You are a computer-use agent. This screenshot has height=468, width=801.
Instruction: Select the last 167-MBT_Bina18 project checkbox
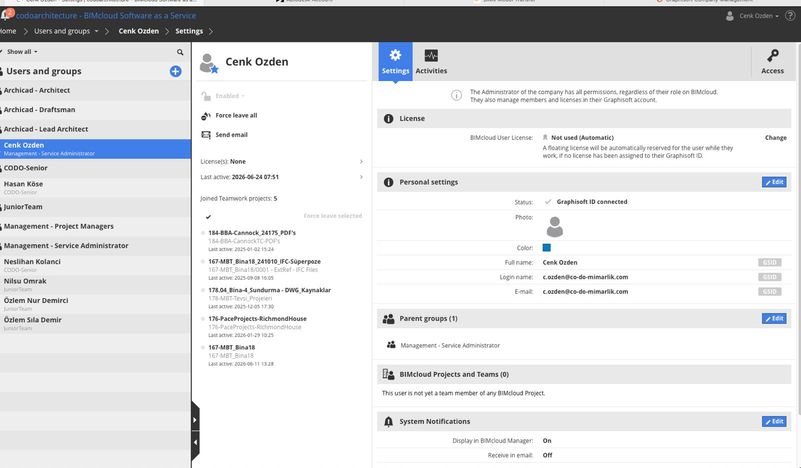coord(203,347)
